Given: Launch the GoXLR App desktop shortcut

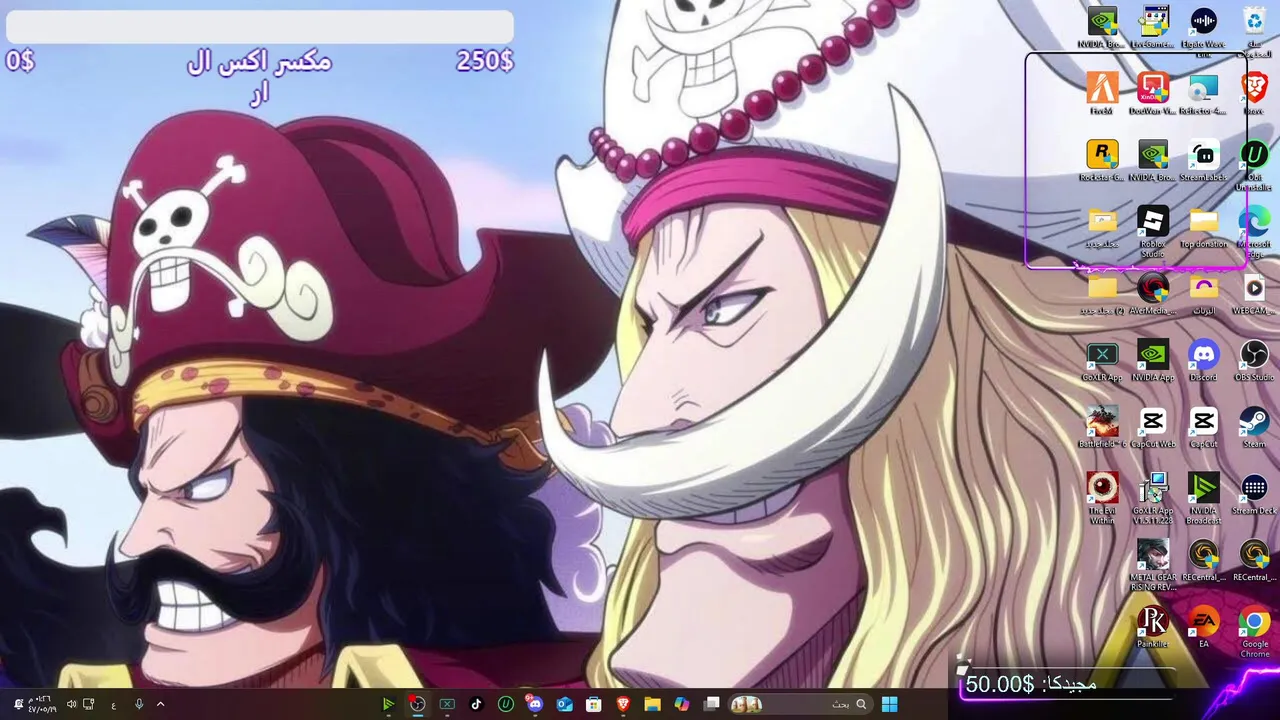Looking at the screenshot, I should [1102, 360].
